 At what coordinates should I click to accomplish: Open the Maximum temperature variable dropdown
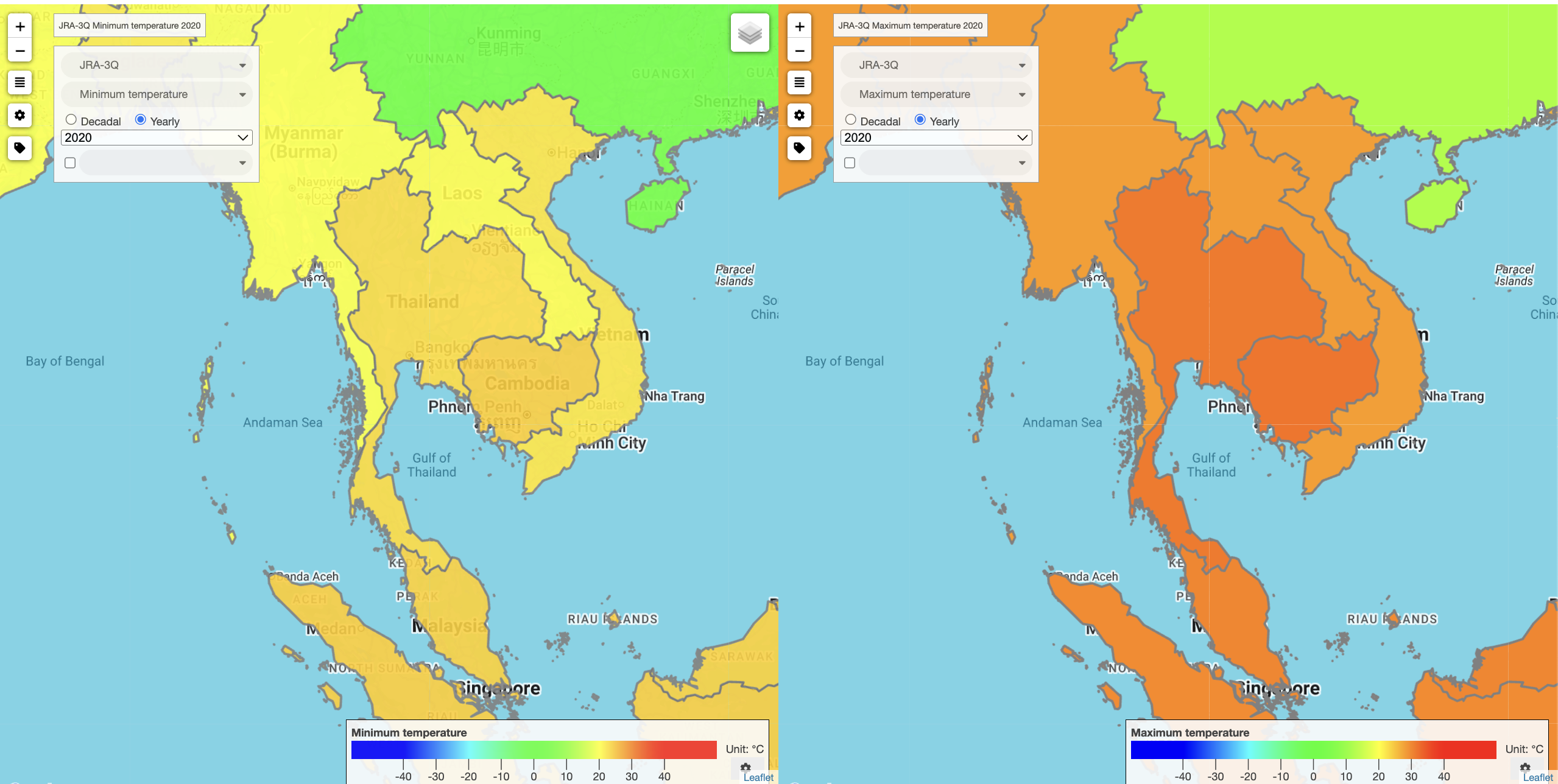click(936, 94)
